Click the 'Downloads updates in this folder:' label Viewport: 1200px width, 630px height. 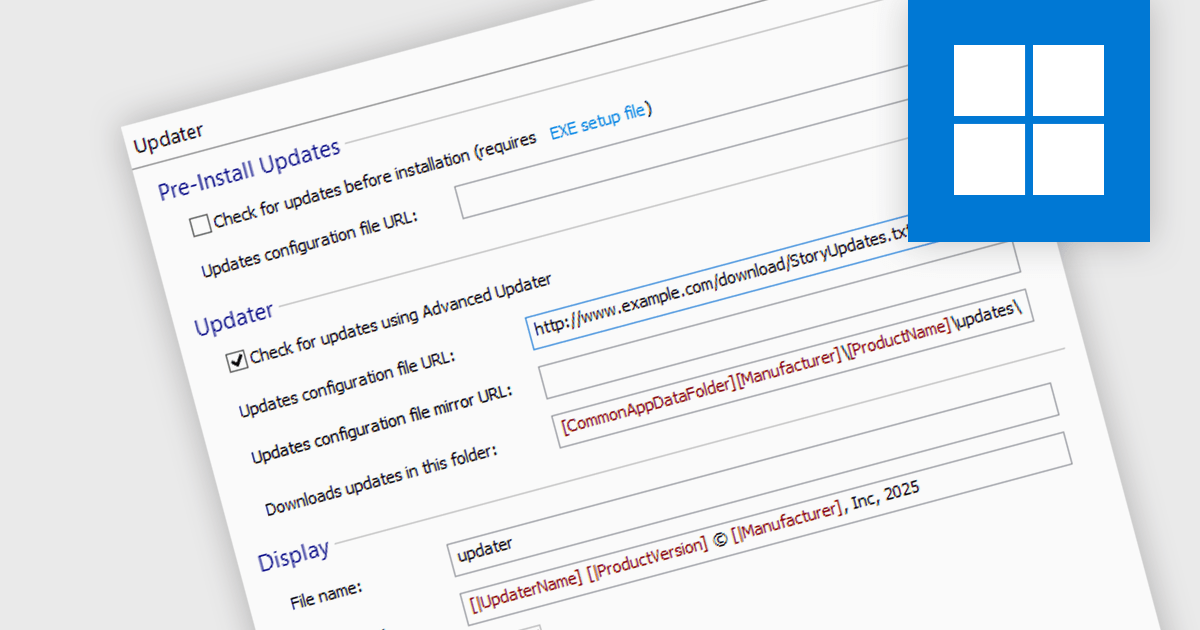tap(382, 476)
